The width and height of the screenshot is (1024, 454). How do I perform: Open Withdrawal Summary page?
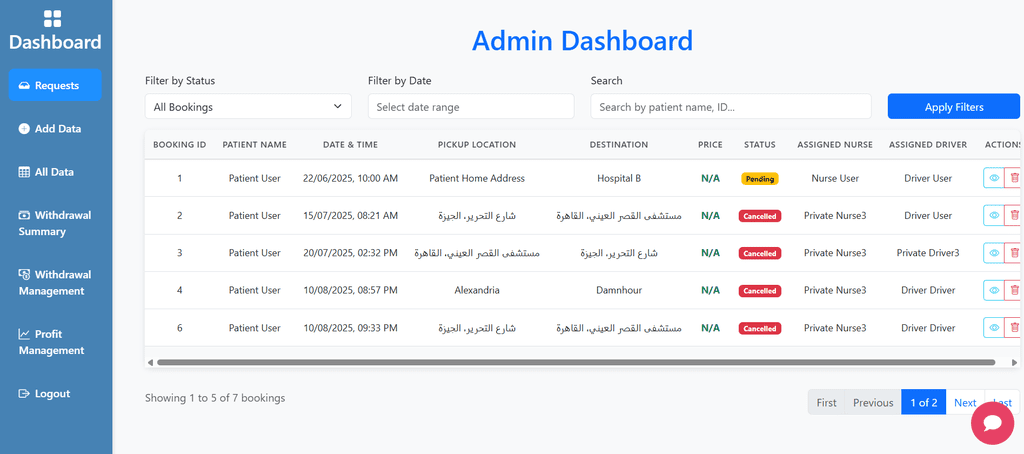pos(55,223)
